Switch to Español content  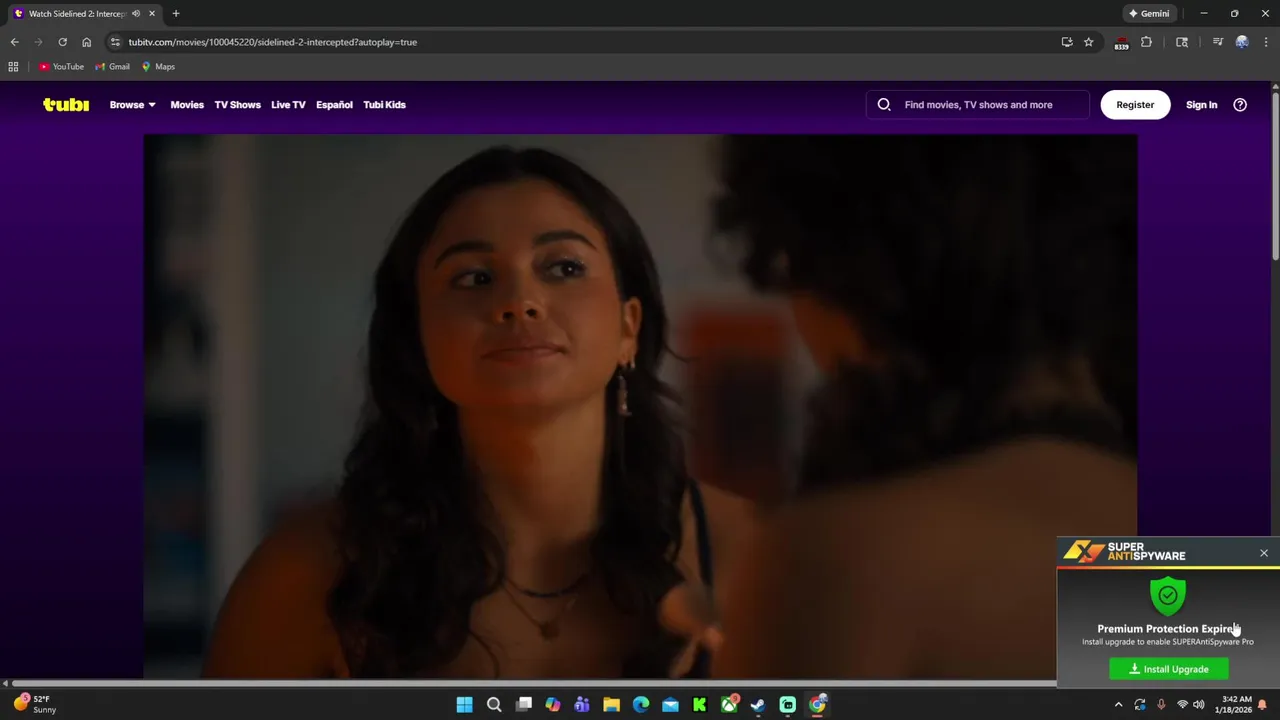pos(334,104)
